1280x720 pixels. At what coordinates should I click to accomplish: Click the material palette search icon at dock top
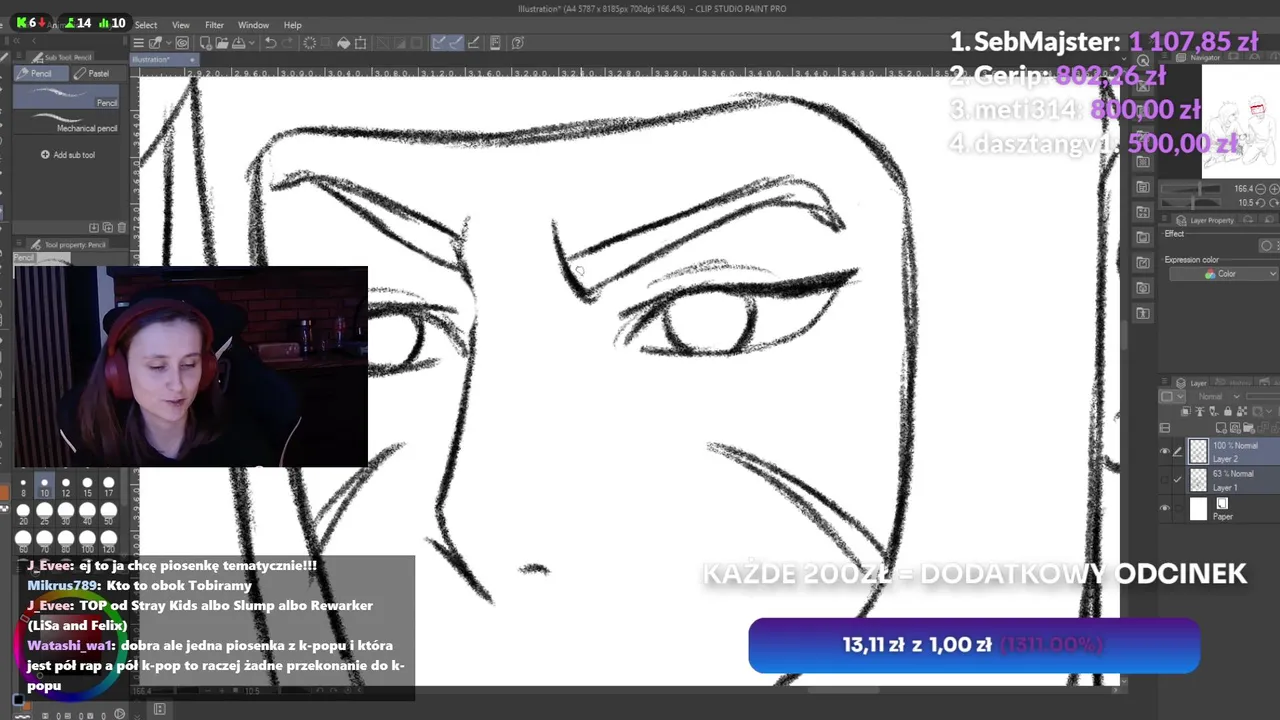pos(1143,61)
